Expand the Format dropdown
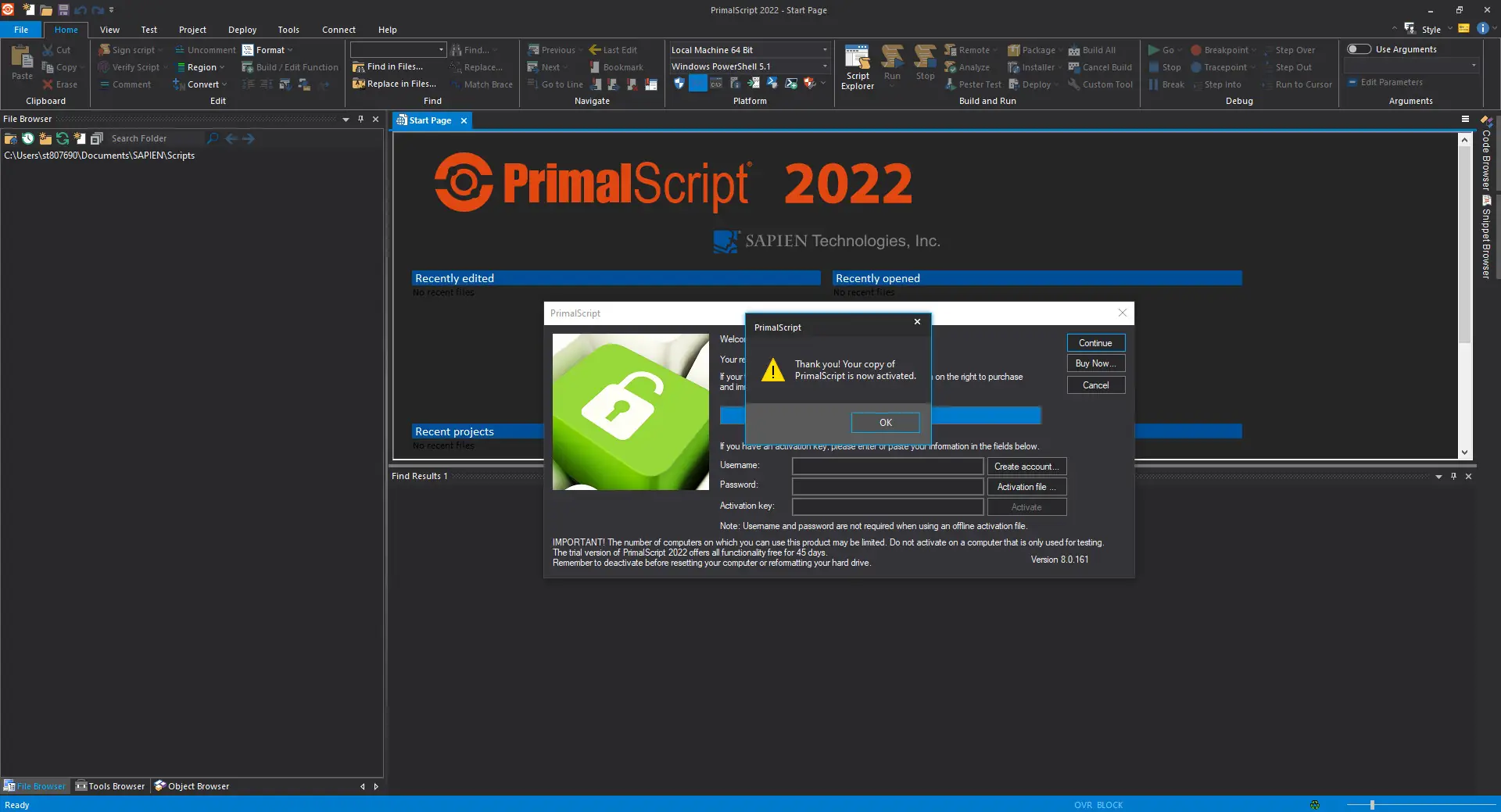Screen dimensions: 1501x812 click(290, 50)
